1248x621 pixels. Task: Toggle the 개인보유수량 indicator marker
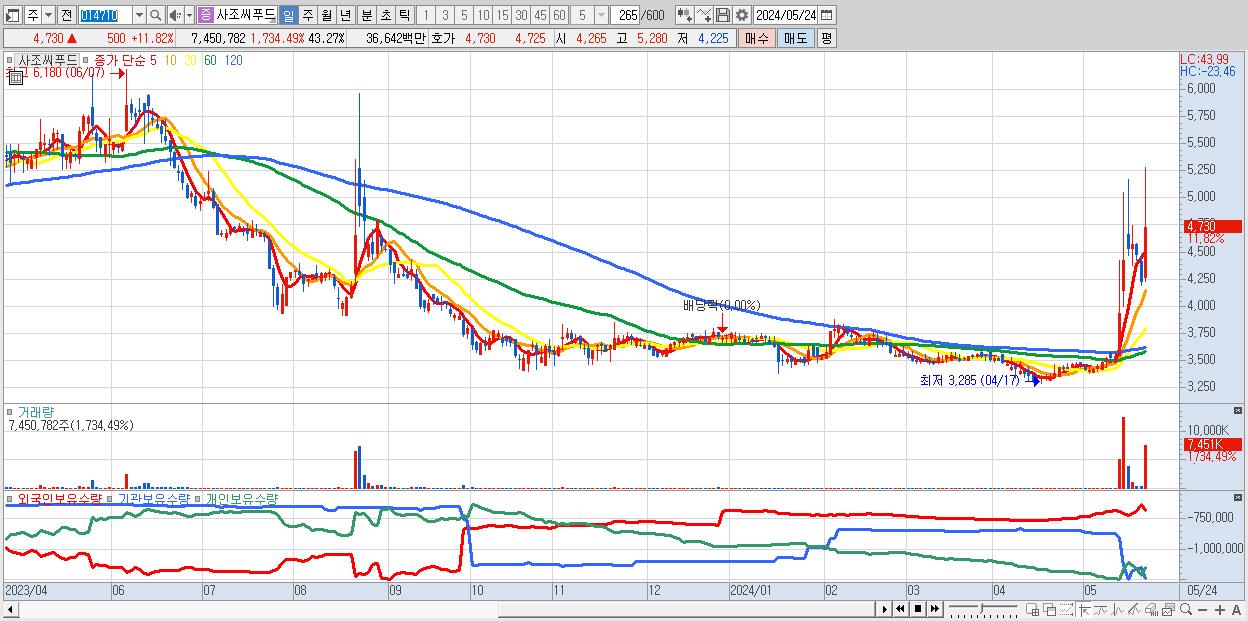click(x=198, y=498)
